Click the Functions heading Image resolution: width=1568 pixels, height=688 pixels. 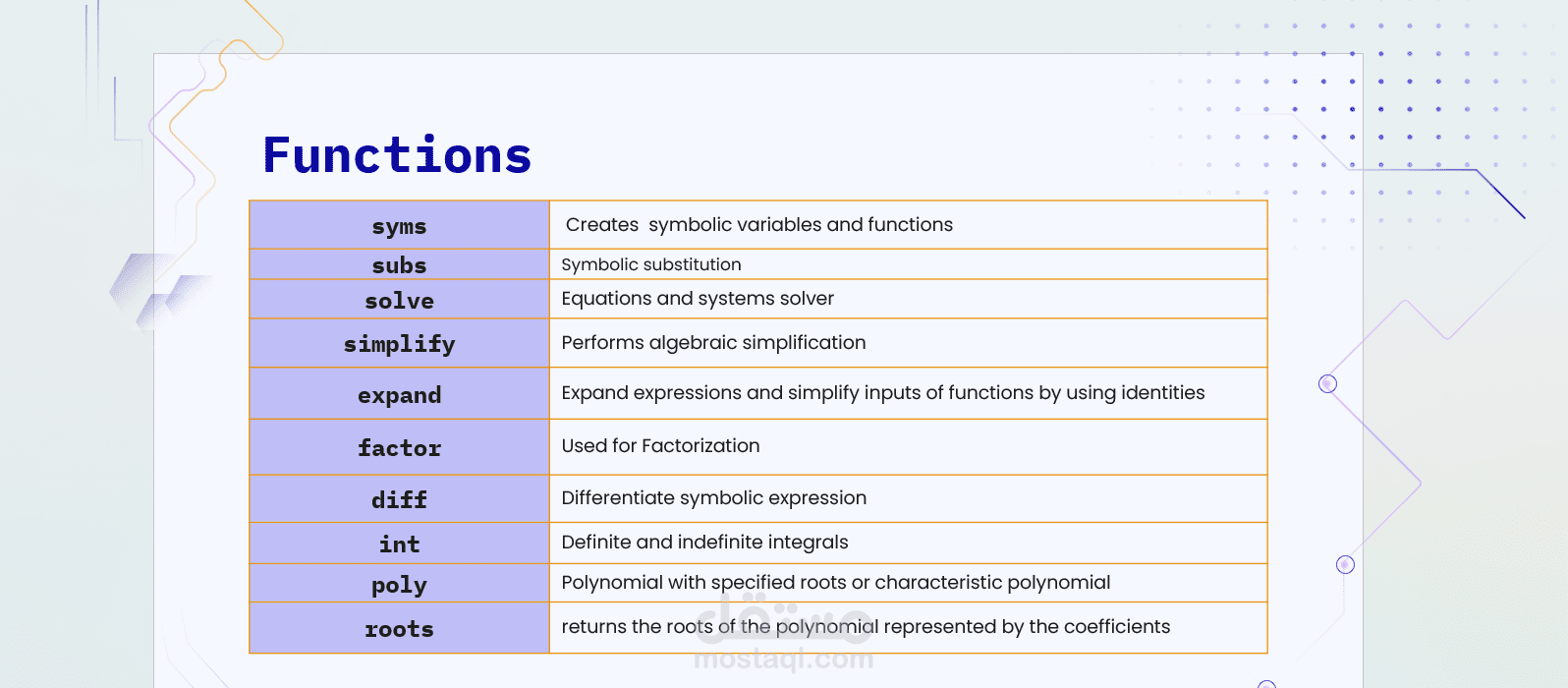click(397, 155)
